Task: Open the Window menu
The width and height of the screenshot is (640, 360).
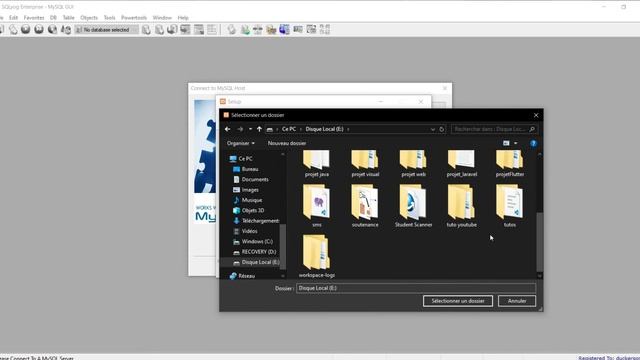Action: coord(162,18)
